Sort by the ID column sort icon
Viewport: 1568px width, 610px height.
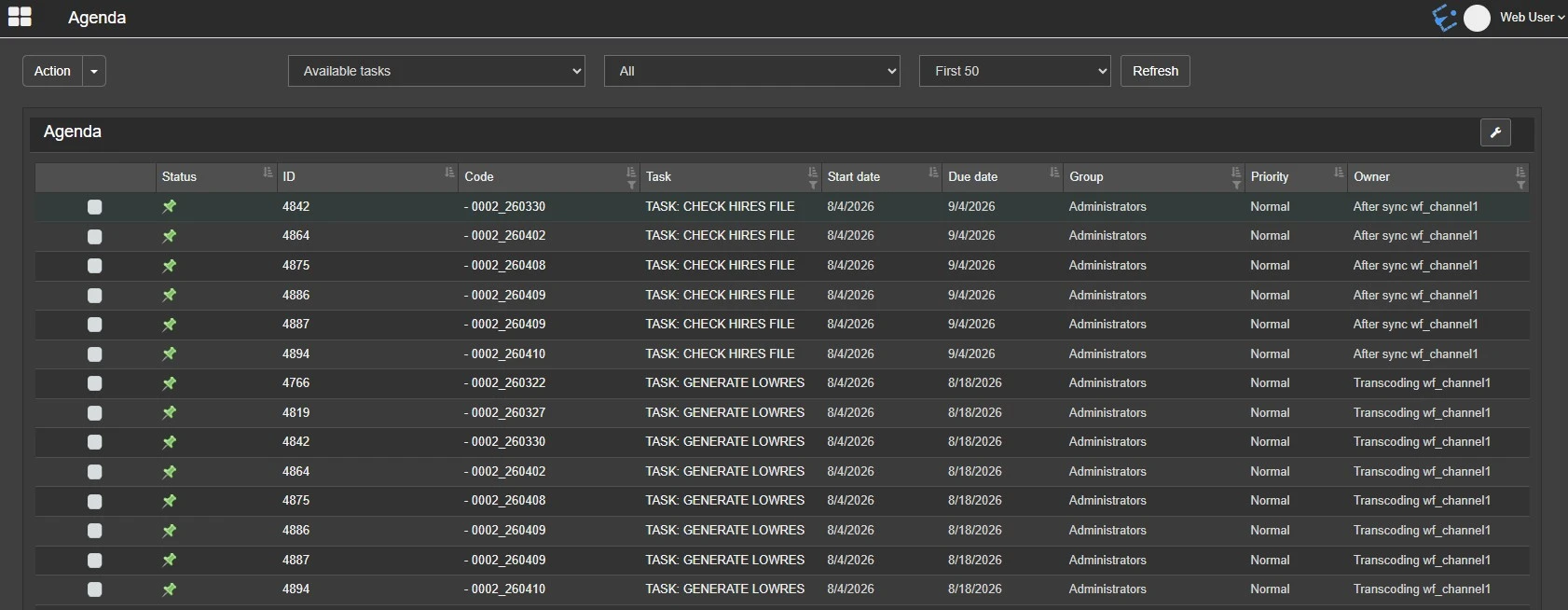[x=449, y=172]
